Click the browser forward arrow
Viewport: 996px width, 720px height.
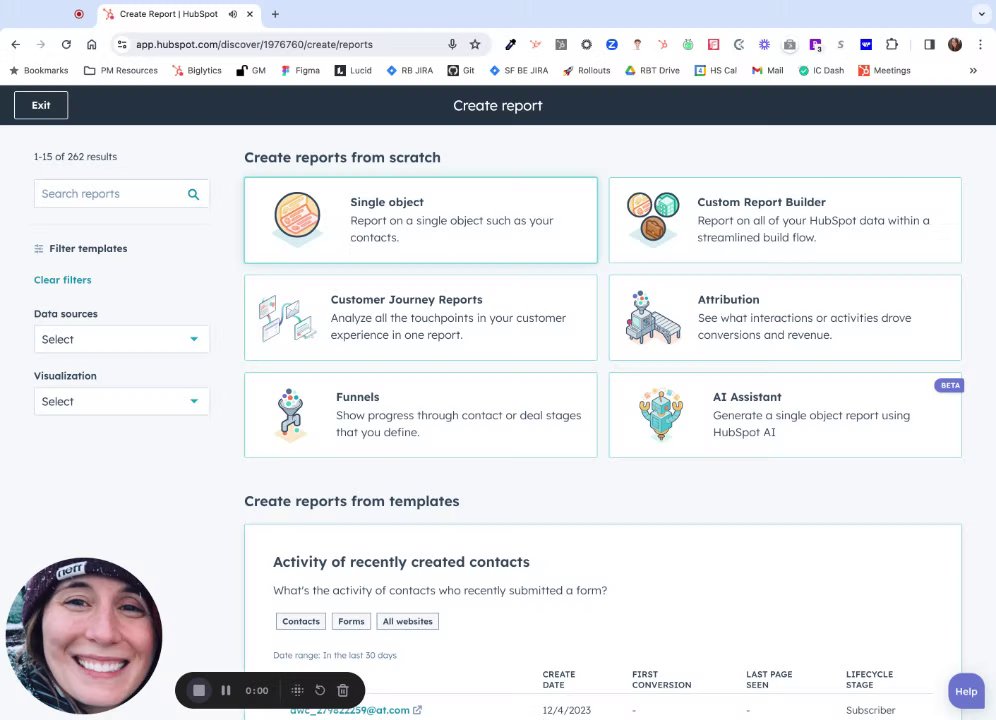pyautogui.click(x=41, y=44)
